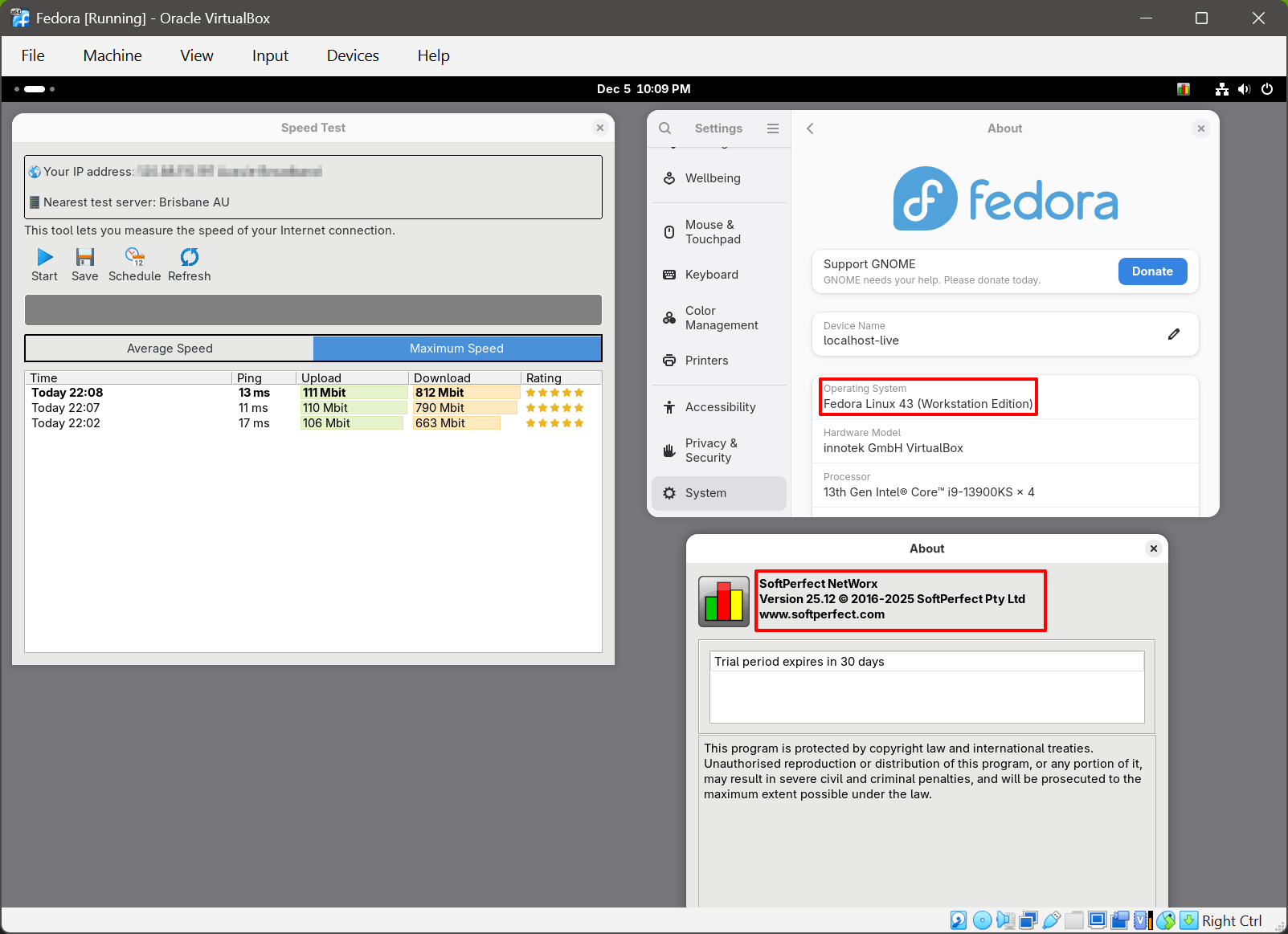The width and height of the screenshot is (1288, 934).
Task: Select Printers in the Settings sidebar
Action: (719, 361)
